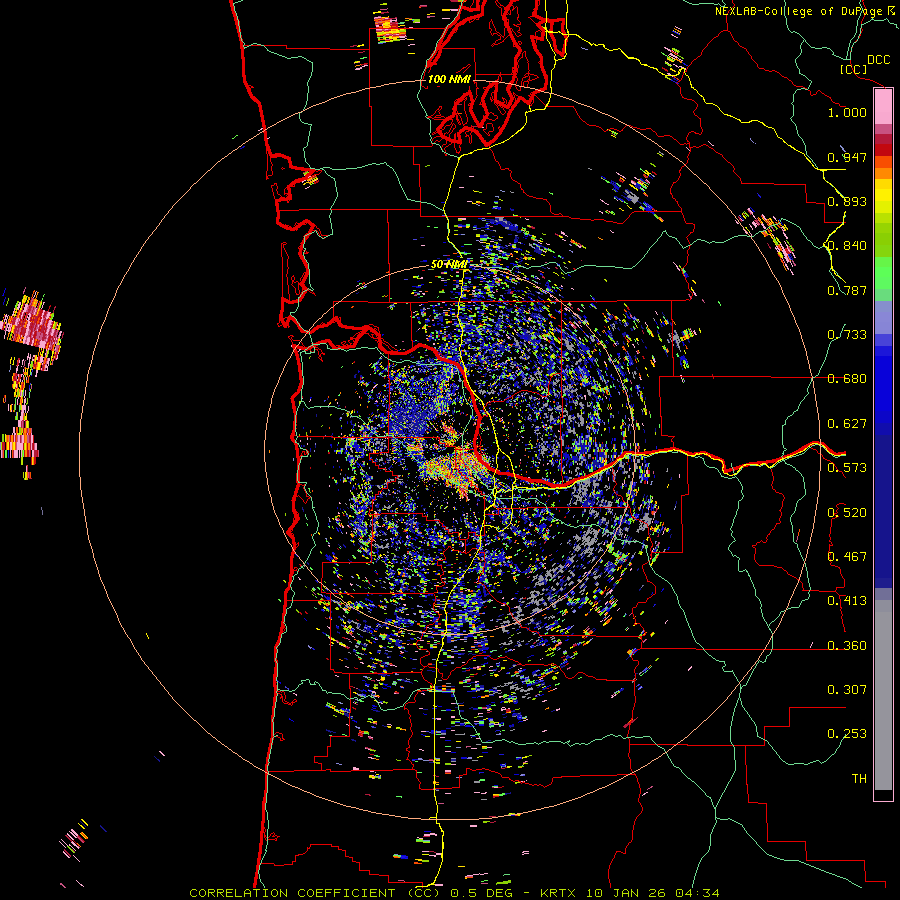Click the 0.253 legend value
Screen dimensions: 900x900
tap(847, 734)
